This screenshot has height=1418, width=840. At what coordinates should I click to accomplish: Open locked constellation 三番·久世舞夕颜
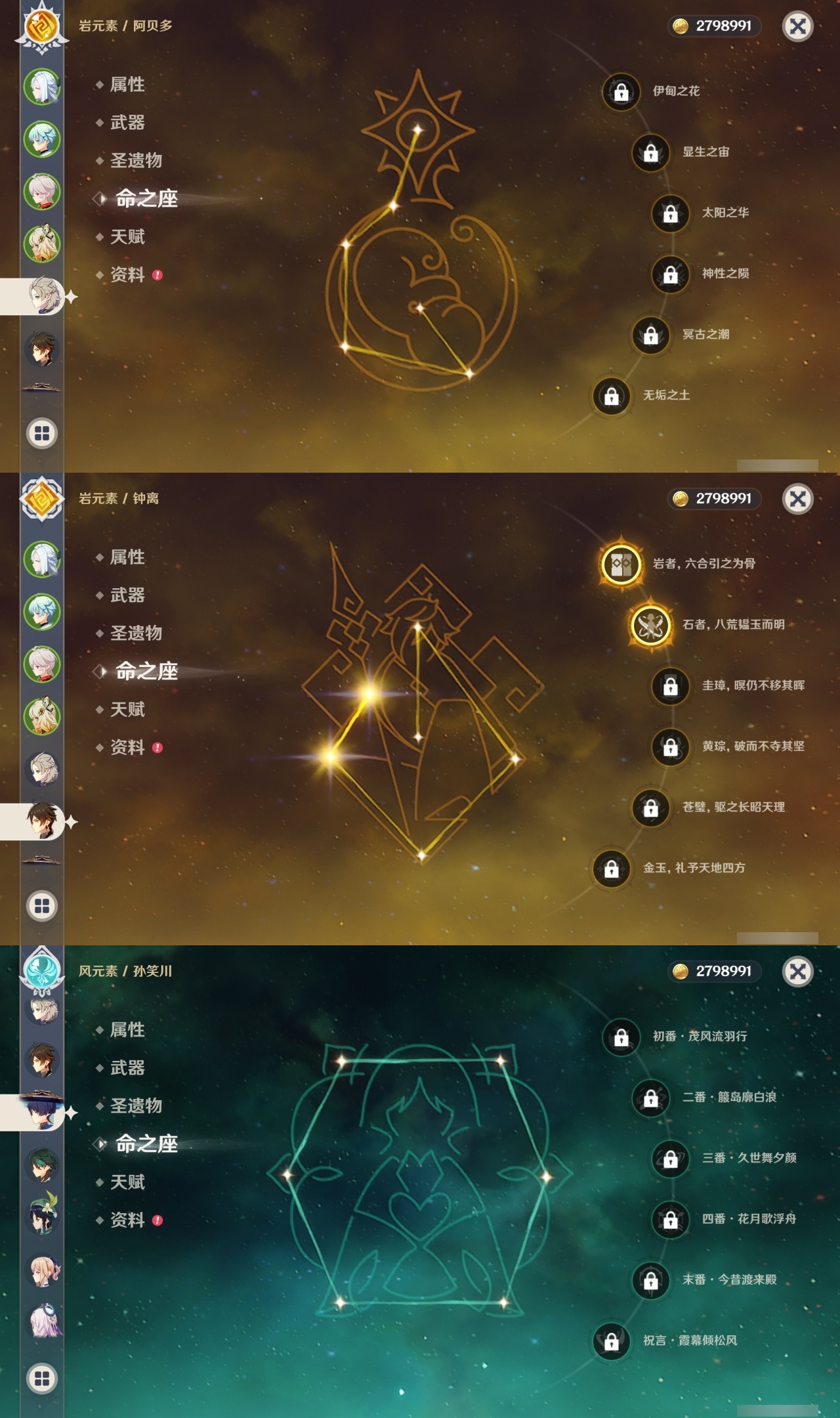coord(670,1159)
